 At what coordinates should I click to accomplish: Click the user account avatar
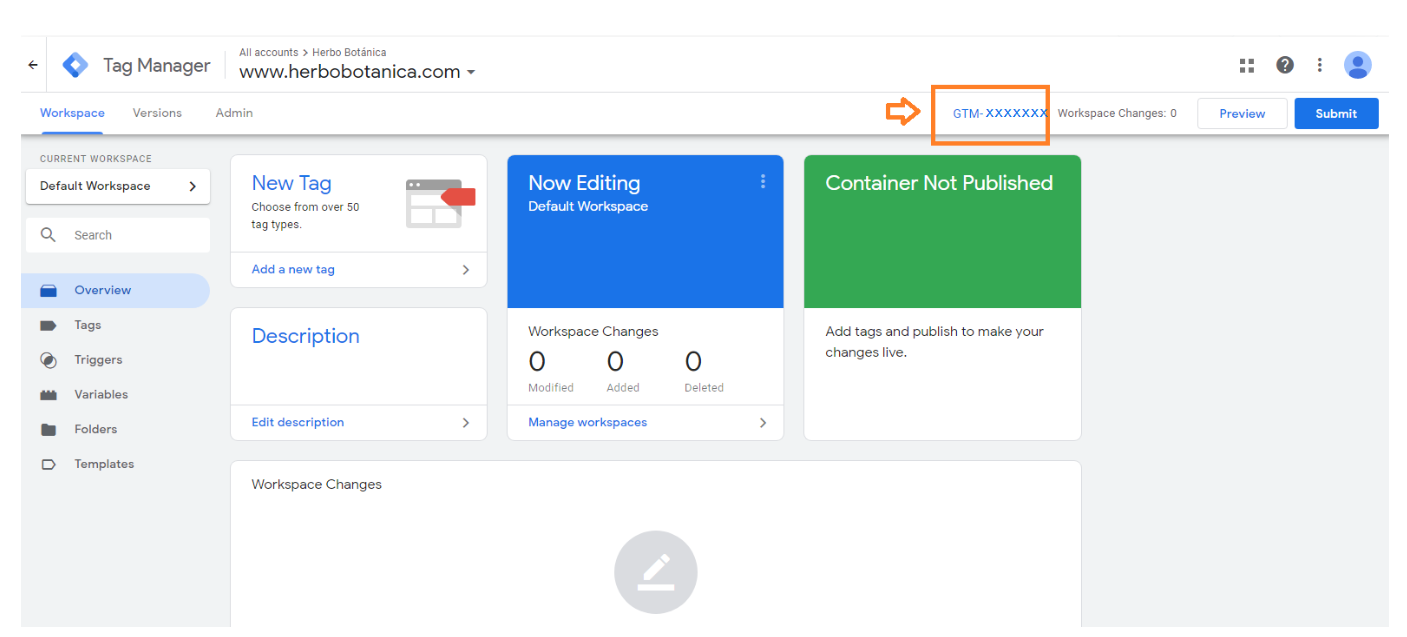point(1357,65)
